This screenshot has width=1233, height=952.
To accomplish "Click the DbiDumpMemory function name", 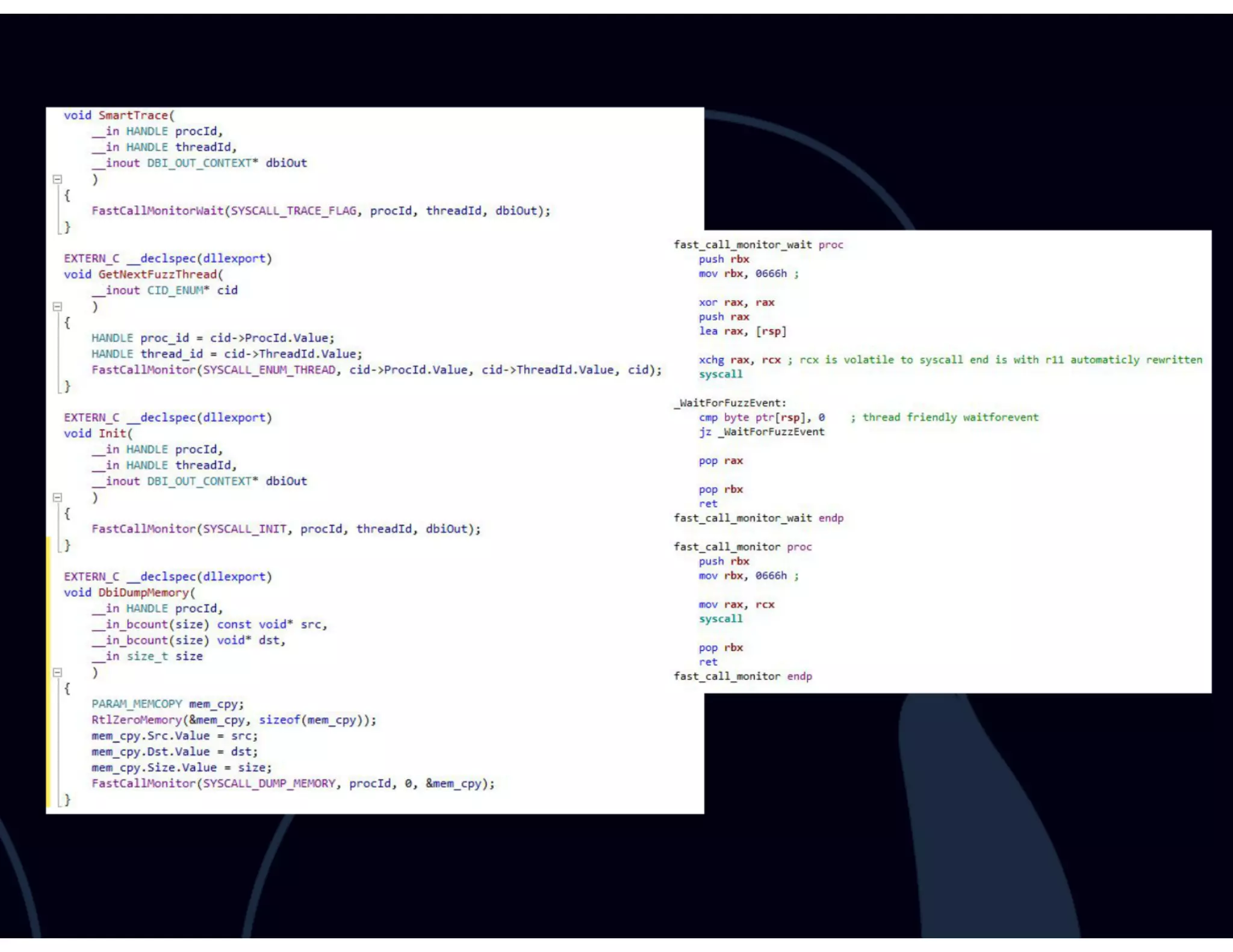I will tap(143, 592).
